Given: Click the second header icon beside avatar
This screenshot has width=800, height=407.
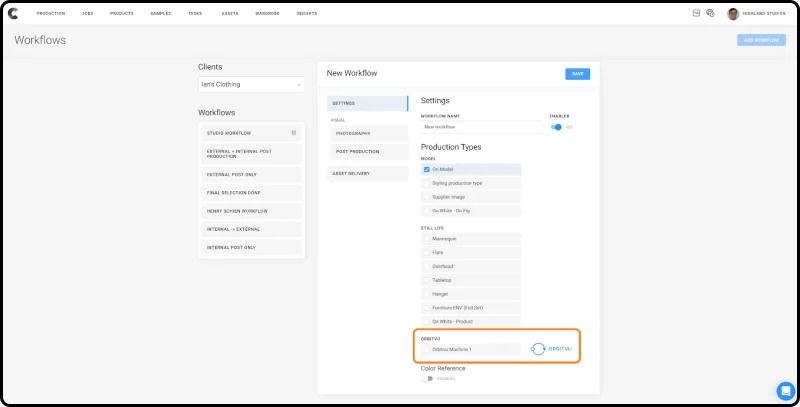Looking at the screenshot, I should point(710,13).
